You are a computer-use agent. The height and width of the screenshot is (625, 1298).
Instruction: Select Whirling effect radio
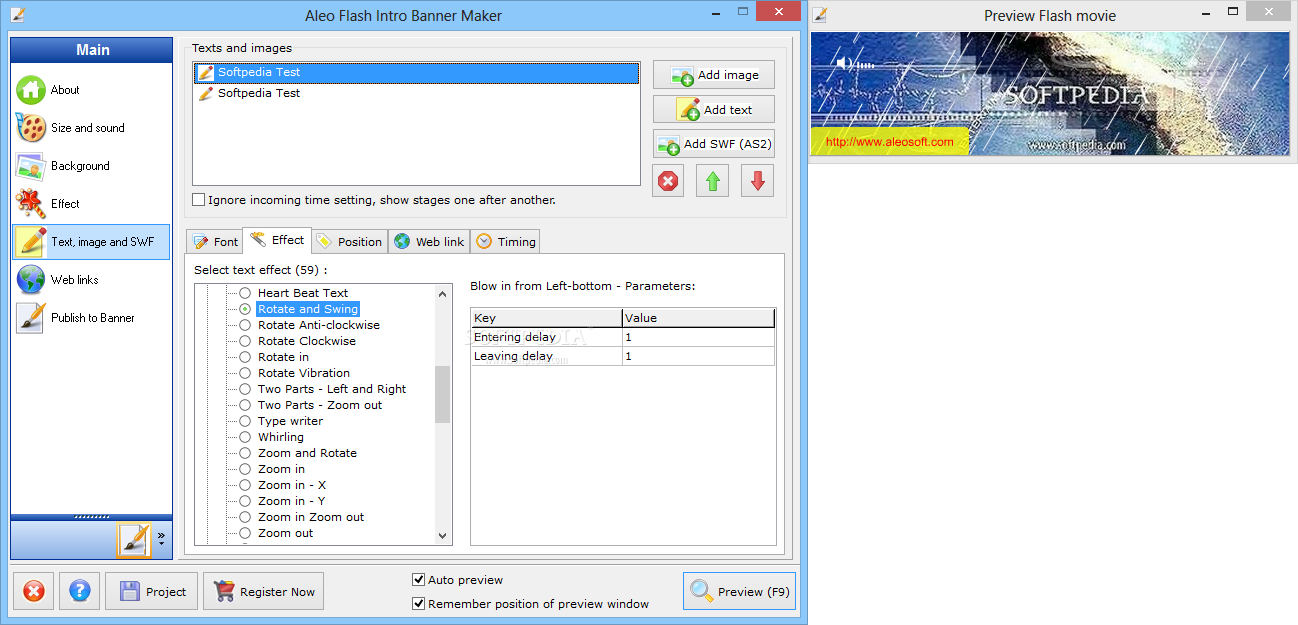click(245, 437)
